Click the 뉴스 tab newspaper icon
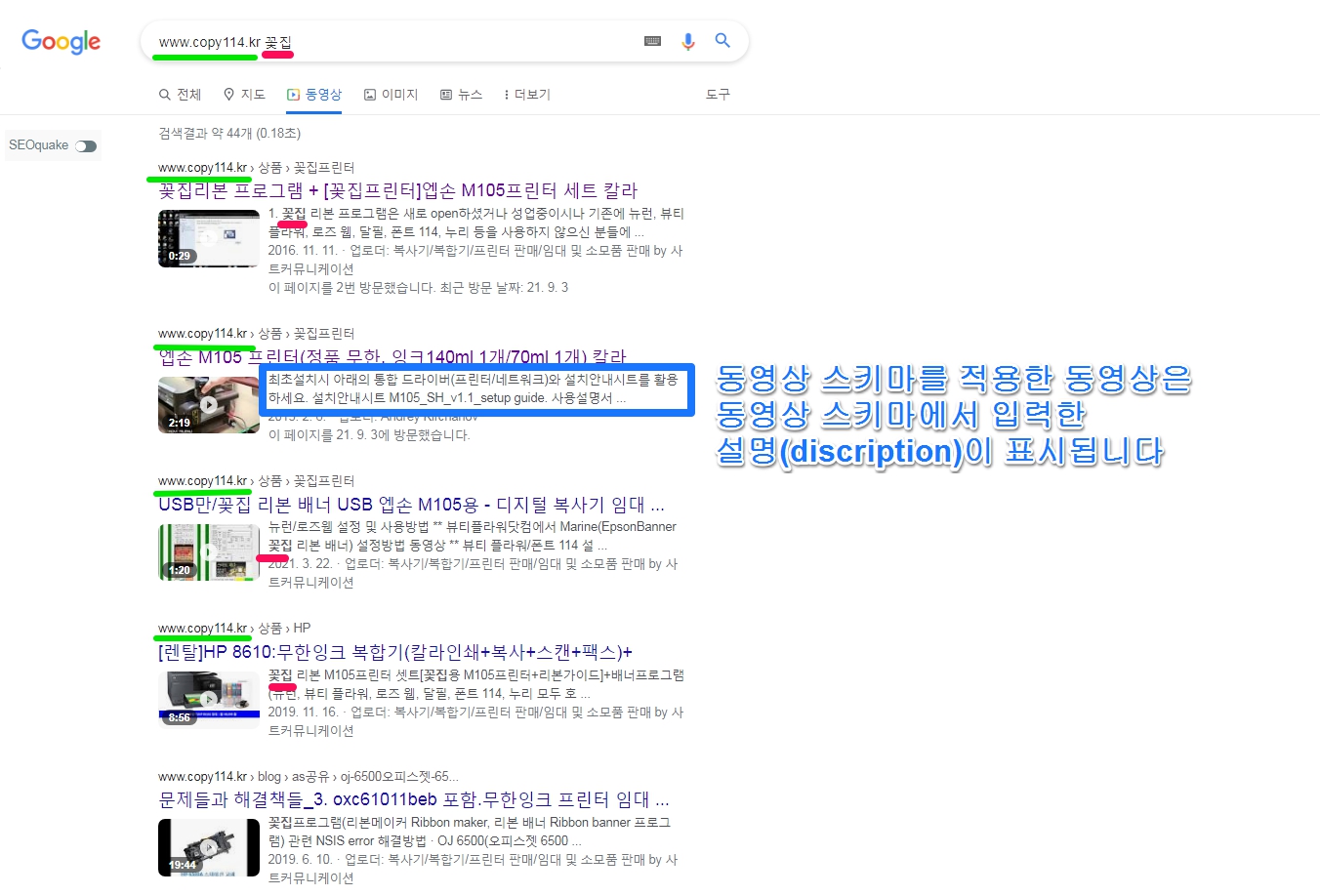This screenshot has width=1320, height=896. click(446, 95)
